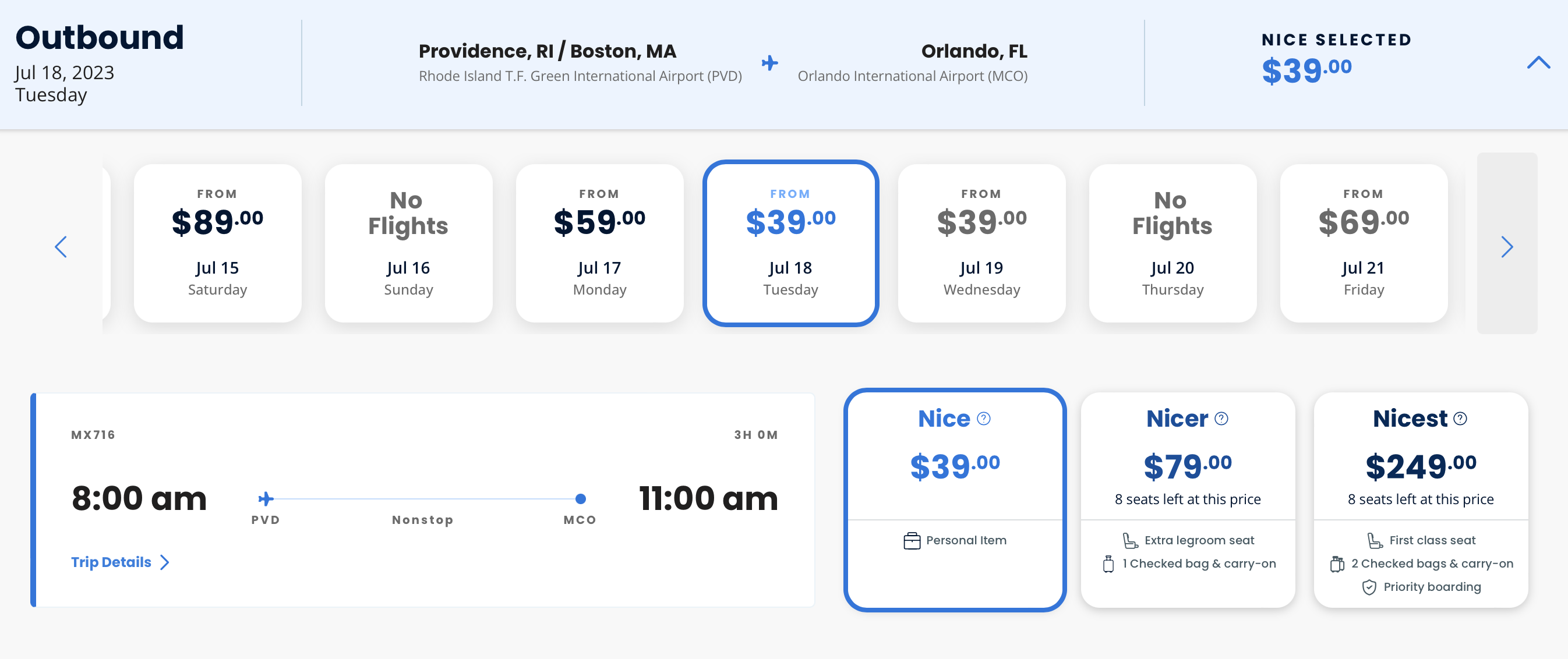Show later dates with right arrow

1506,246
